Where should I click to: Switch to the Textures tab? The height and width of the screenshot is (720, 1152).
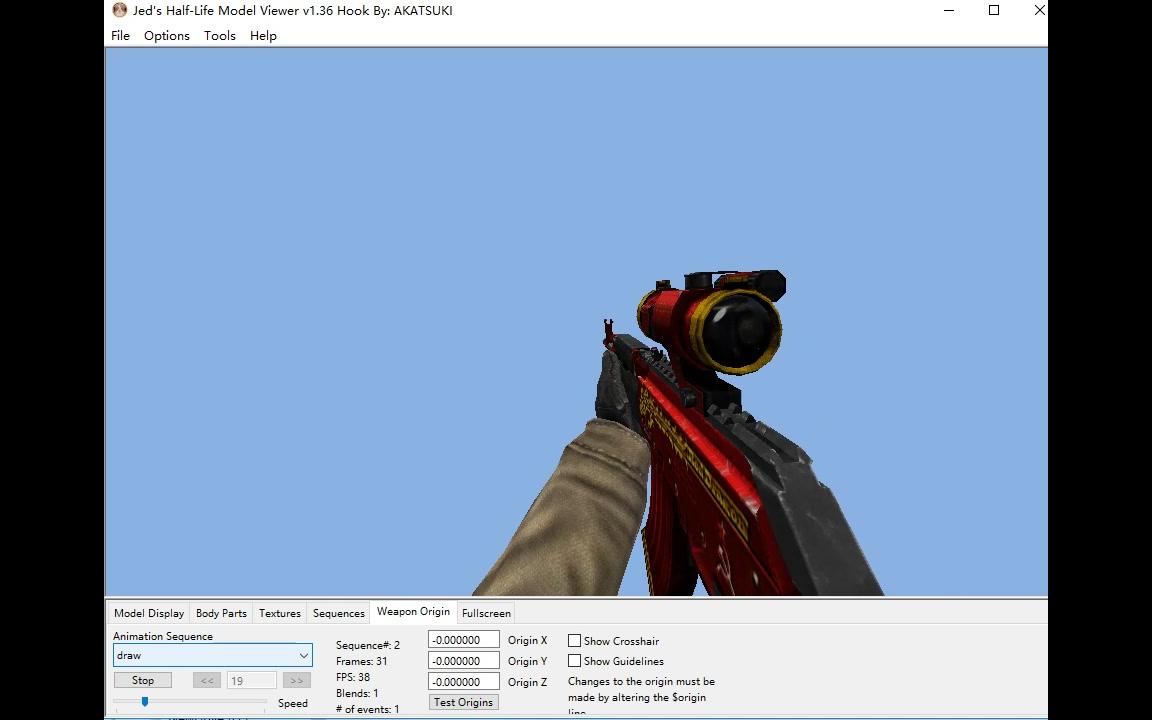click(x=279, y=613)
